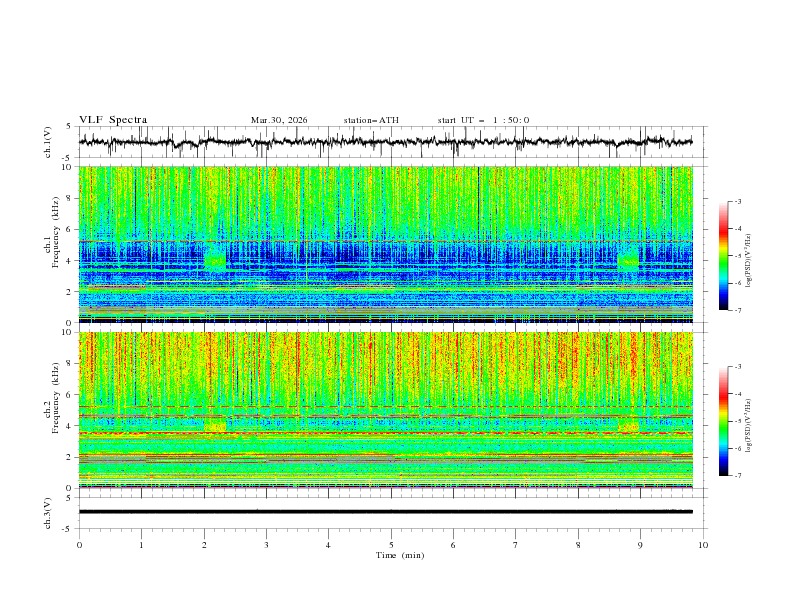Image resolution: width=792 pixels, height=612 pixels.
Task: Click the ch.2 colorbar '-7' label
Action: [x=738, y=476]
